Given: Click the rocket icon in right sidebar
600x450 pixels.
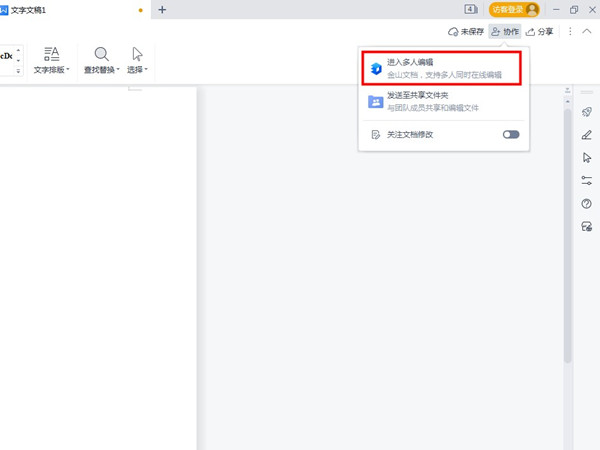Looking at the screenshot, I should pos(587,112).
